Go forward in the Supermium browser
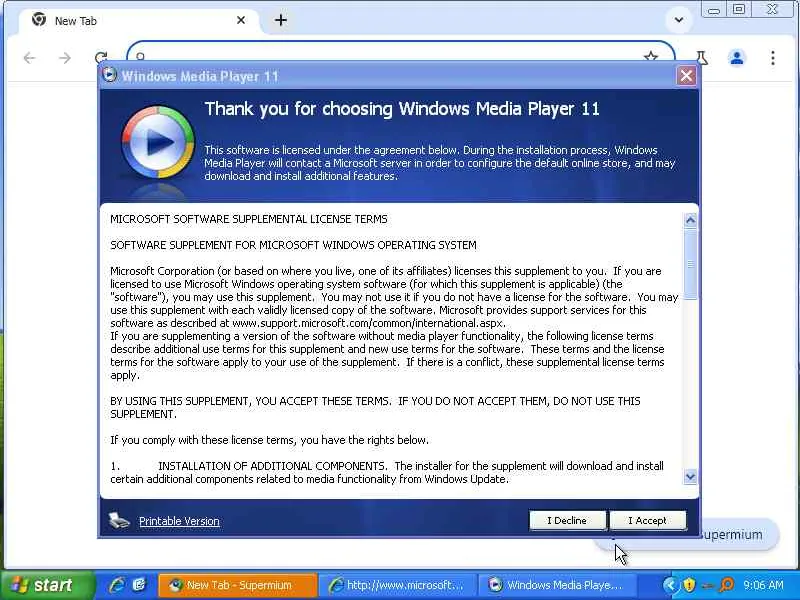The height and width of the screenshot is (600, 800). 65,58
